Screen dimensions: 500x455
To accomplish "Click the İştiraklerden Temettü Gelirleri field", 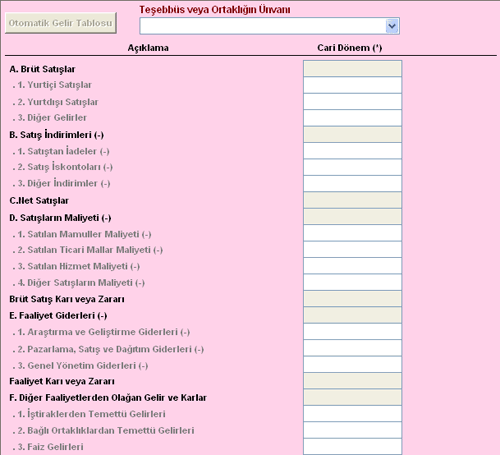I will pyautogui.click(x=353, y=413).
